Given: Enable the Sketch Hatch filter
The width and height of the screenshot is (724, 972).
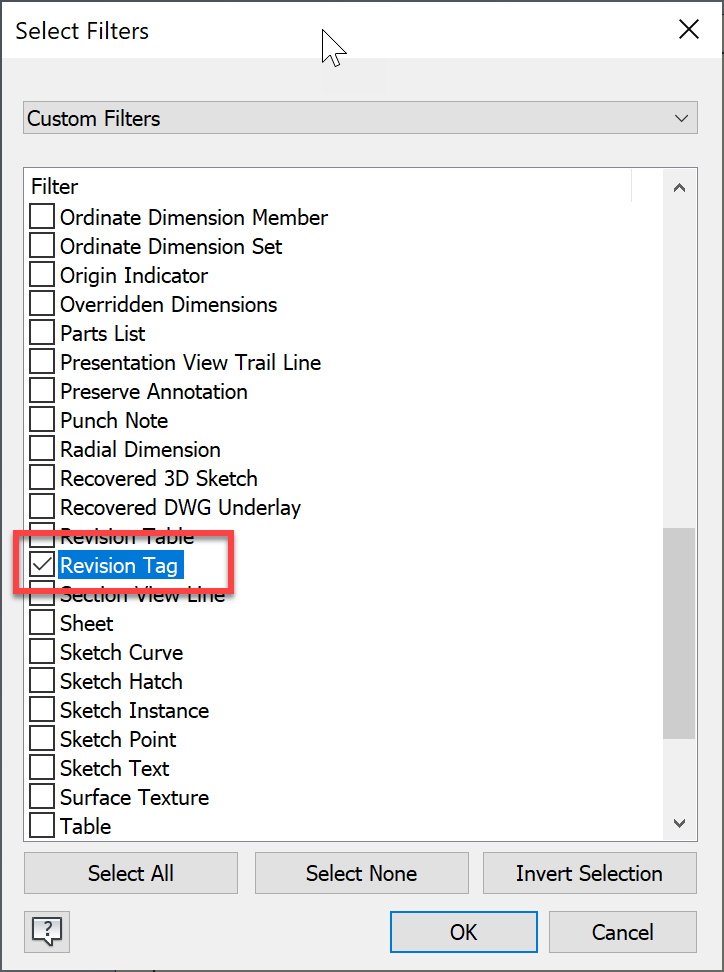Looking at the screenshot, I should pos(40,681).
